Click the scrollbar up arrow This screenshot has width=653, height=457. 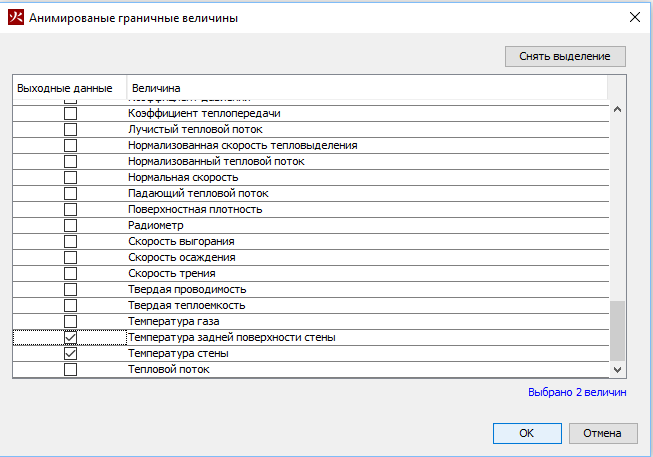tap(617, 110)
